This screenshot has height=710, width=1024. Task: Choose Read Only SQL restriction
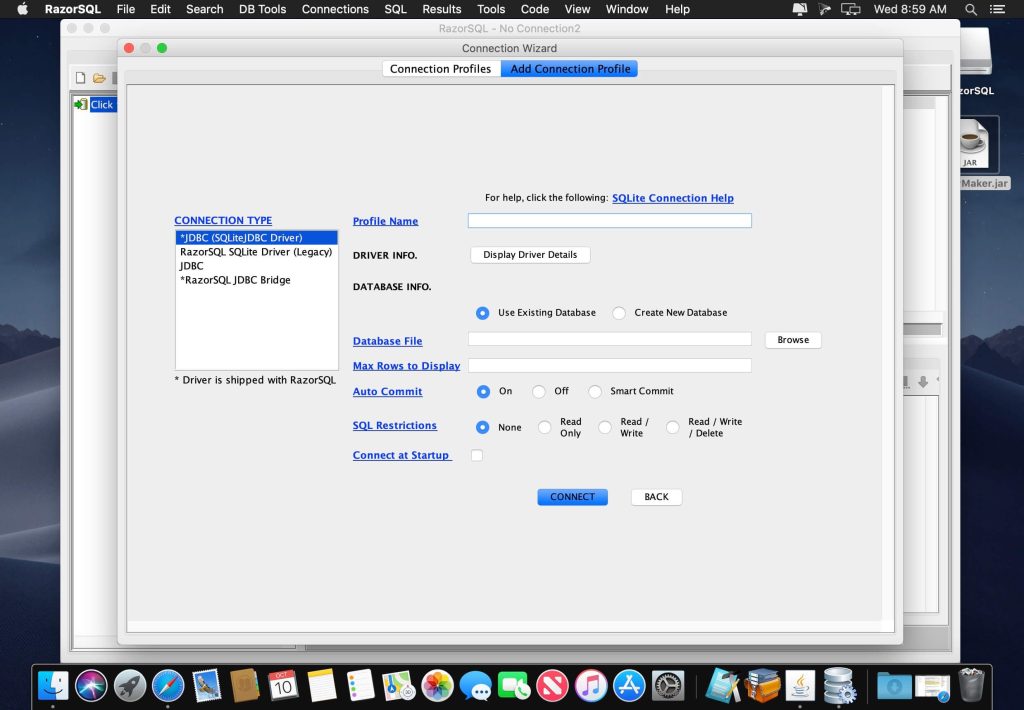(x=545, y=428)
